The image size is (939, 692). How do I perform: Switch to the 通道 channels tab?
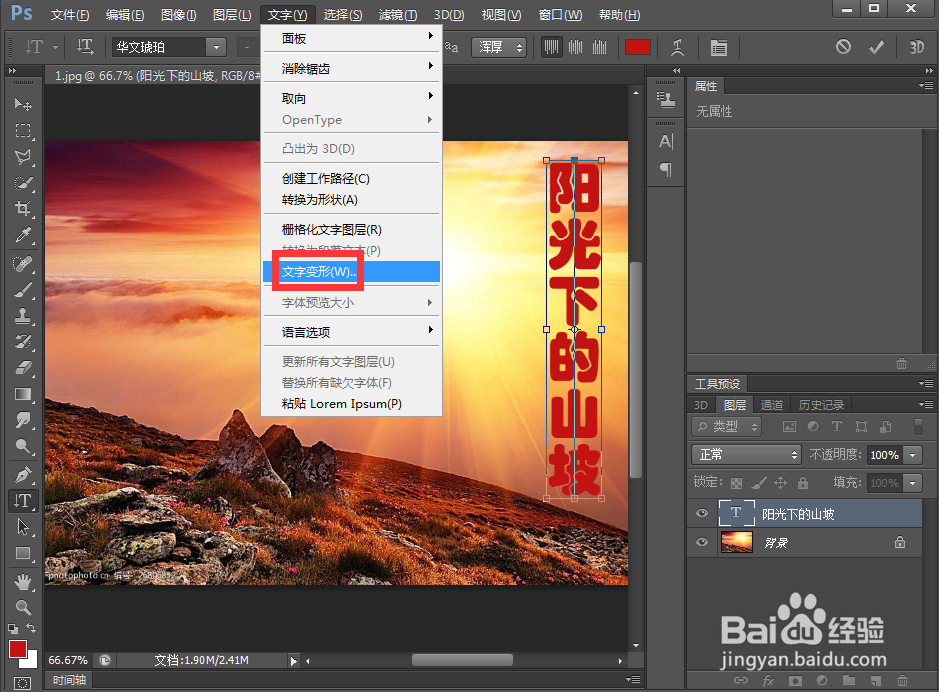point(771,404)
